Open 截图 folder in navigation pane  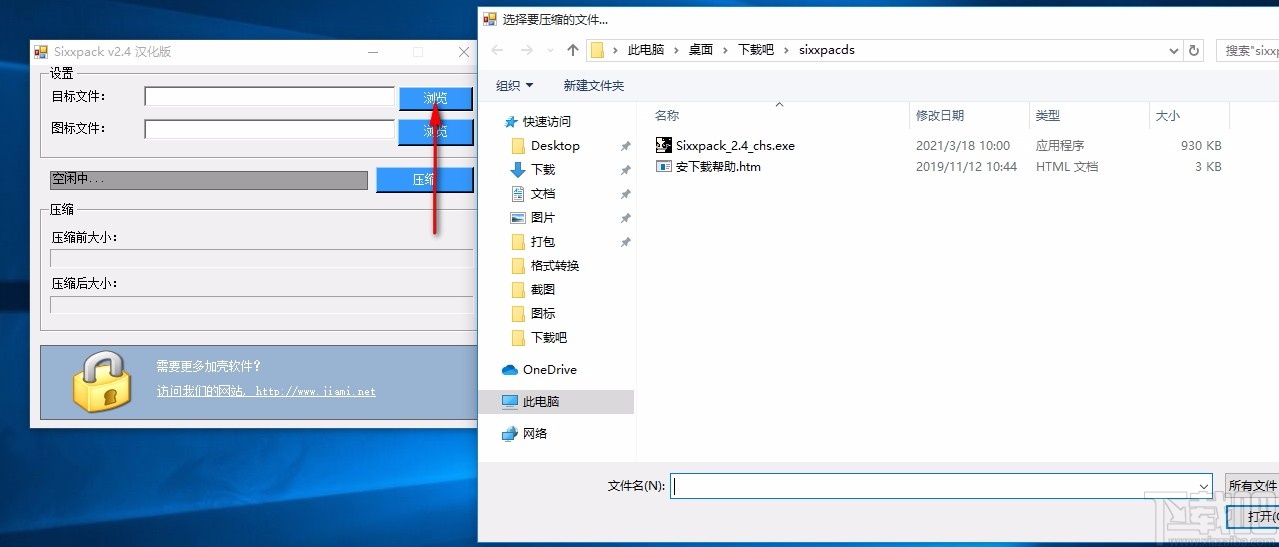pos(543,289)
